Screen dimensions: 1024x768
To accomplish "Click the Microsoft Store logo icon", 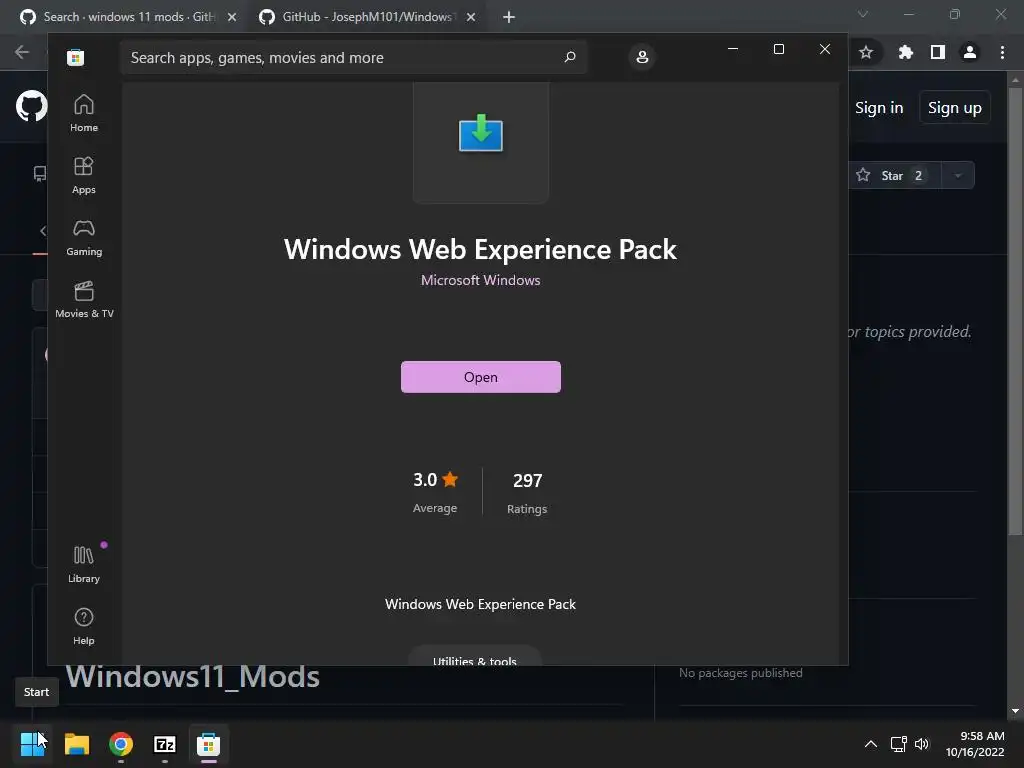I will (x=75, y=57).
